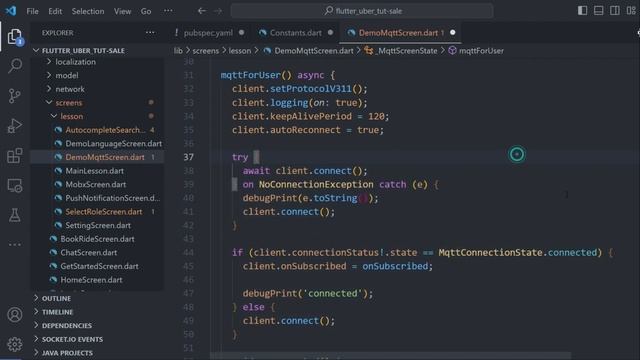Open GetStartedScreen.dart file

99,266
